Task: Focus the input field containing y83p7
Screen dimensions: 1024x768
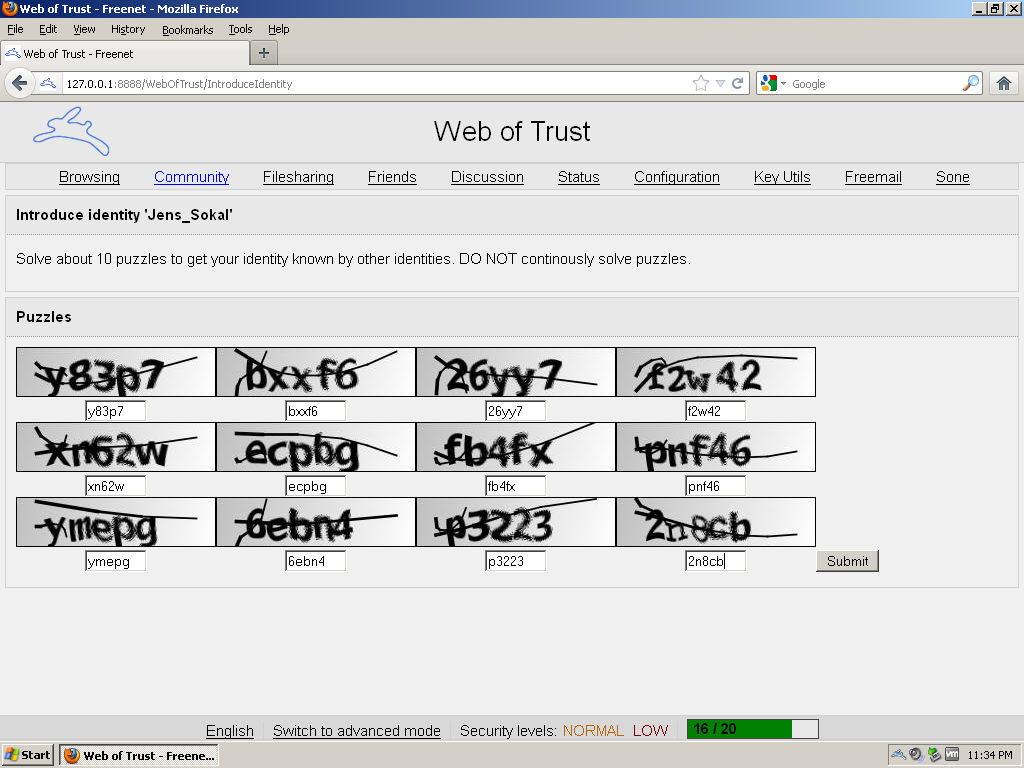Action: 116,411
